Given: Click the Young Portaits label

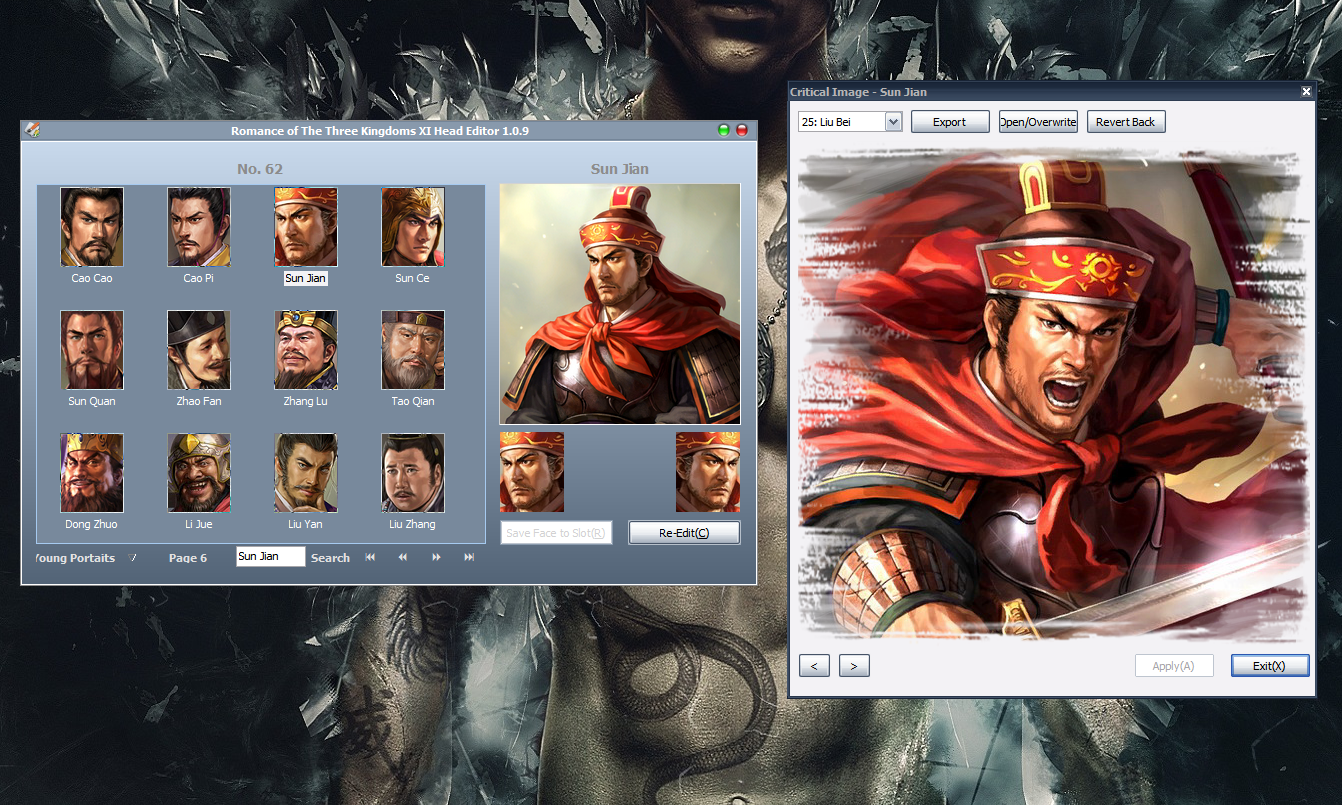Looking at the screenshot, I should (x=76, y=558).
